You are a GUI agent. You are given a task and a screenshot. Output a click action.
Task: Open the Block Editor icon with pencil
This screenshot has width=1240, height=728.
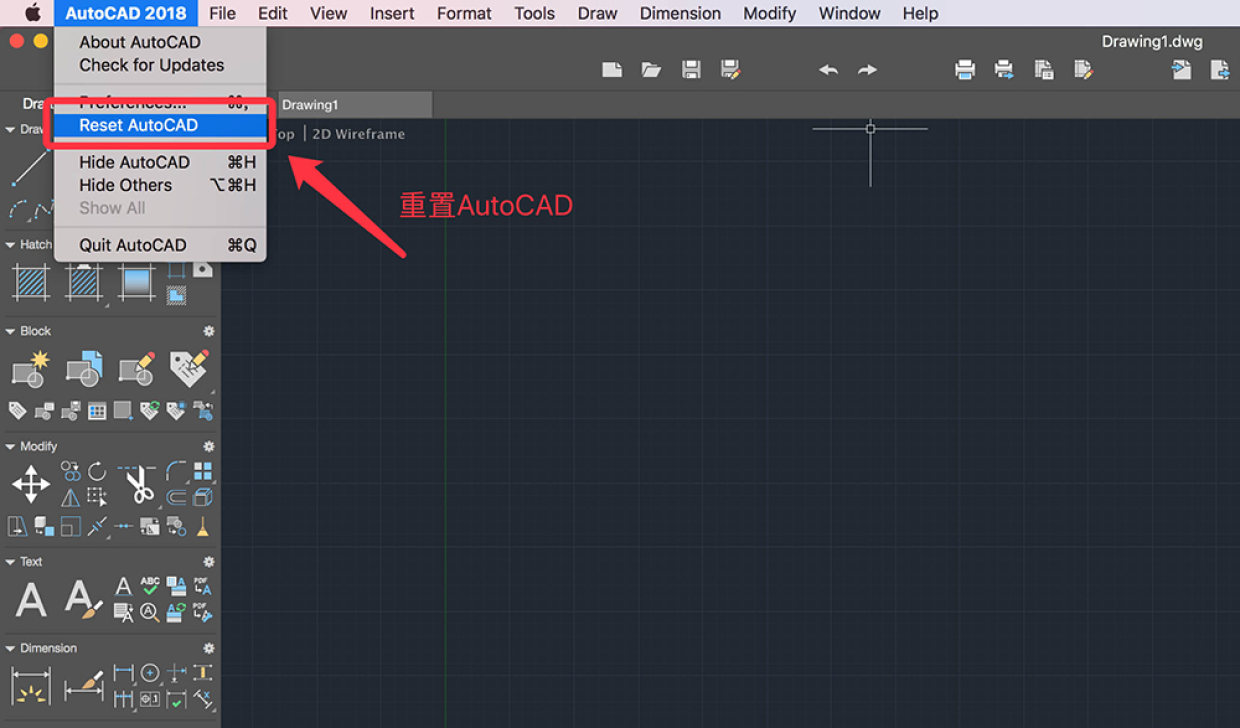point(136,368)
